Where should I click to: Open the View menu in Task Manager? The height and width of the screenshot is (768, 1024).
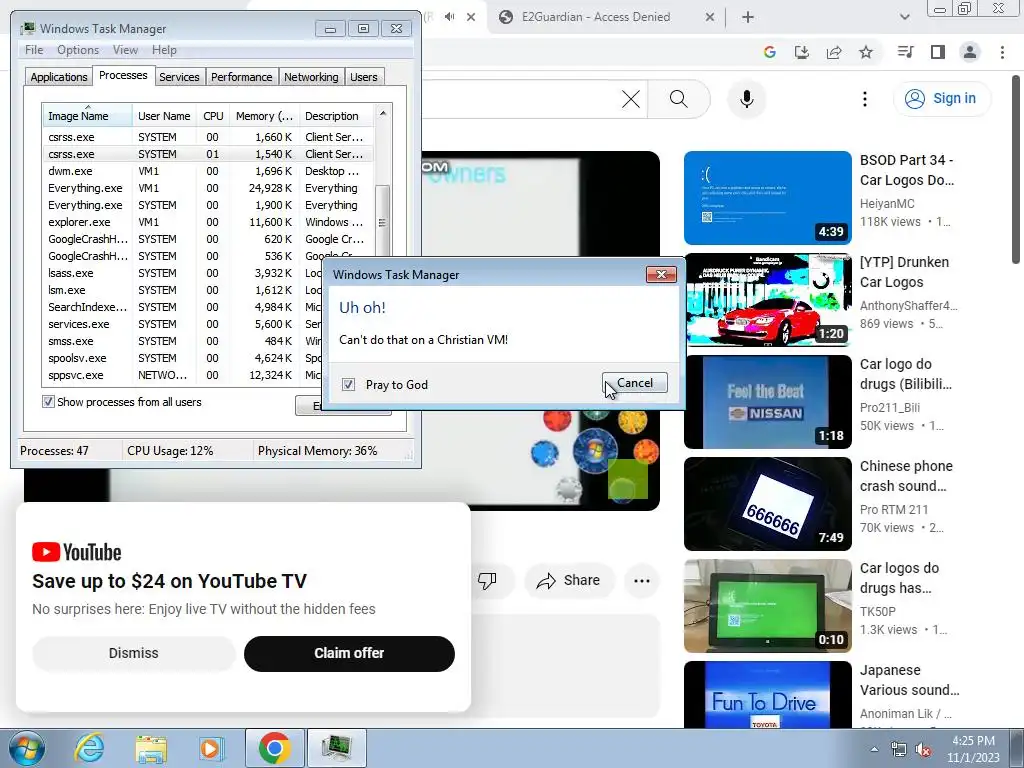pos(125,50)
